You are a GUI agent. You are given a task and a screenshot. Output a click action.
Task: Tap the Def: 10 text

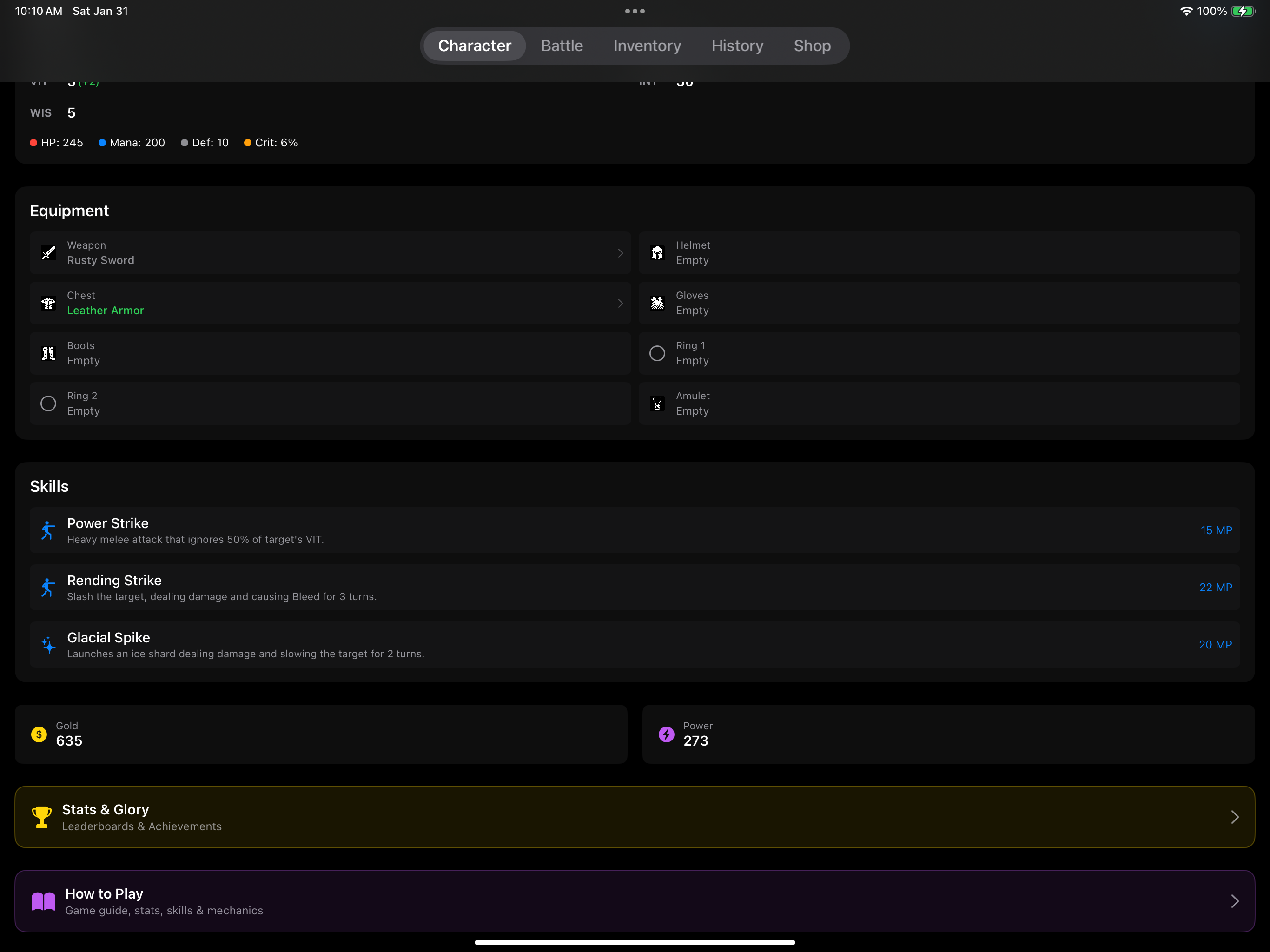coord(210,142)
